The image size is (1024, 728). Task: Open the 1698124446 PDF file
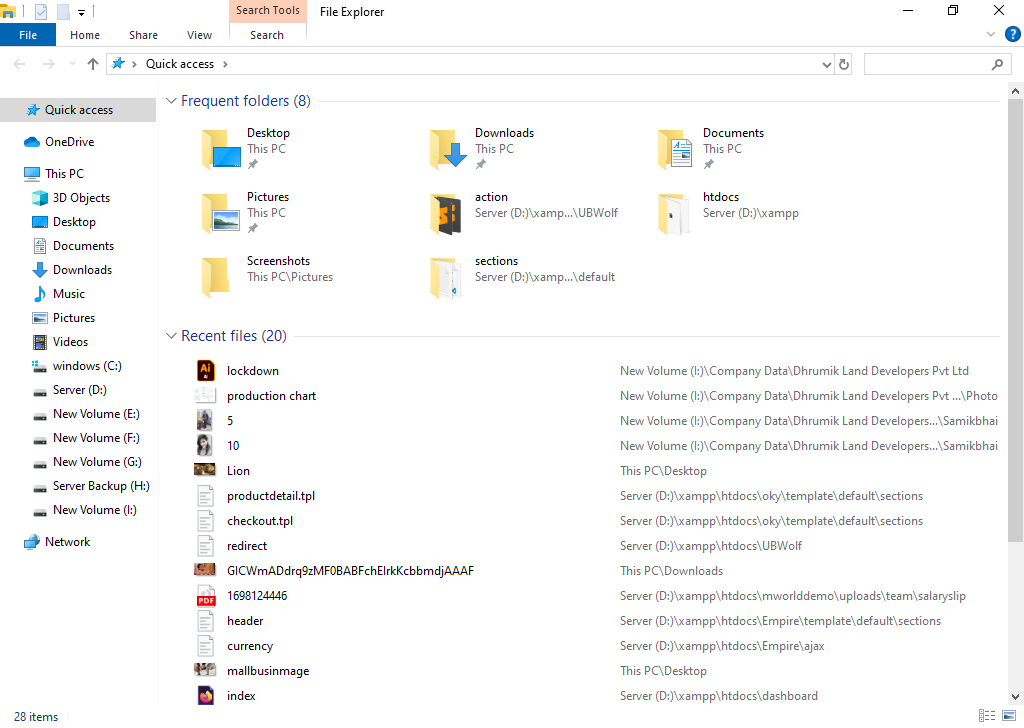pyautogui.click(x=257, y=596)
